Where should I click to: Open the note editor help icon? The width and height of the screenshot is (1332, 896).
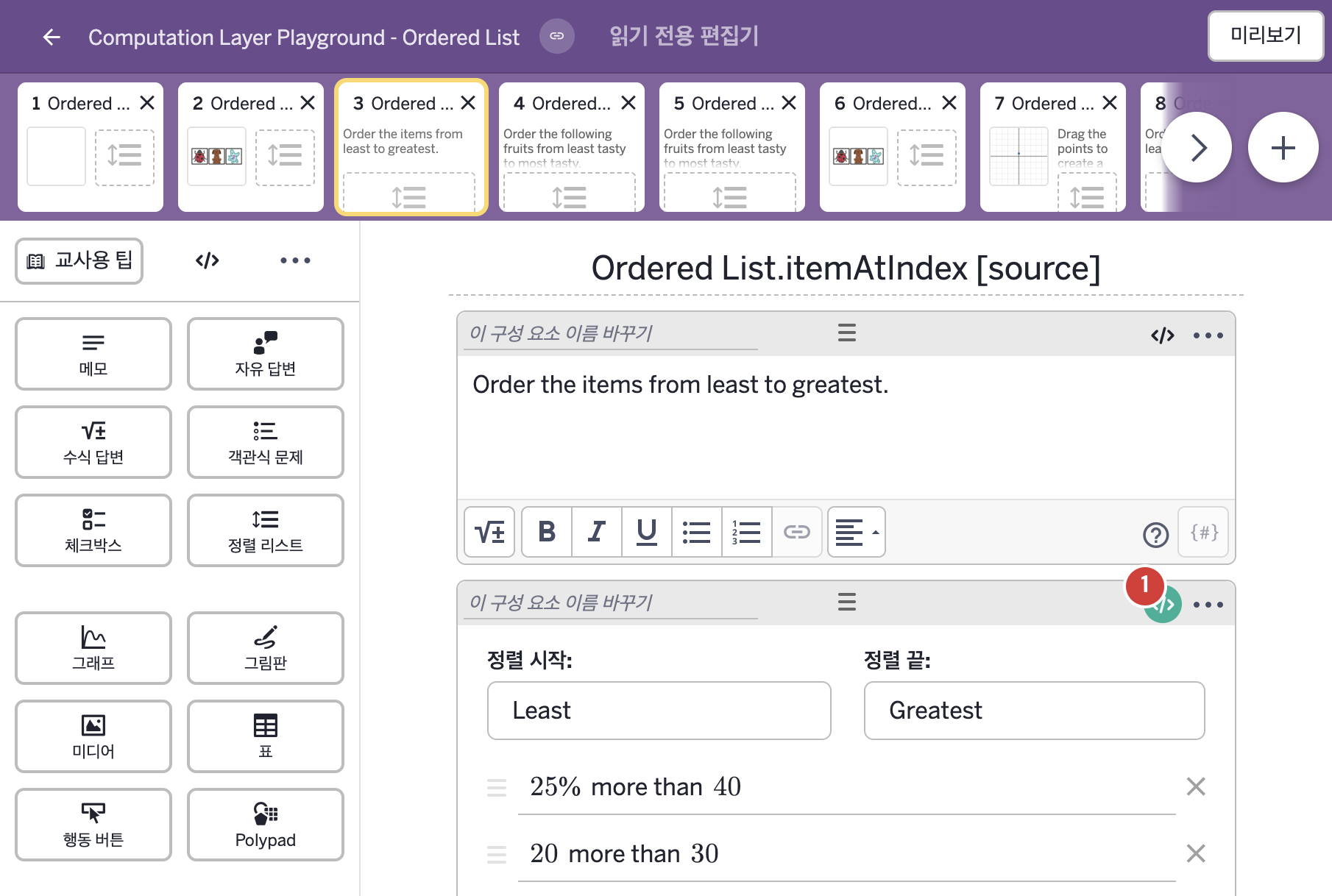(1155, 535)
